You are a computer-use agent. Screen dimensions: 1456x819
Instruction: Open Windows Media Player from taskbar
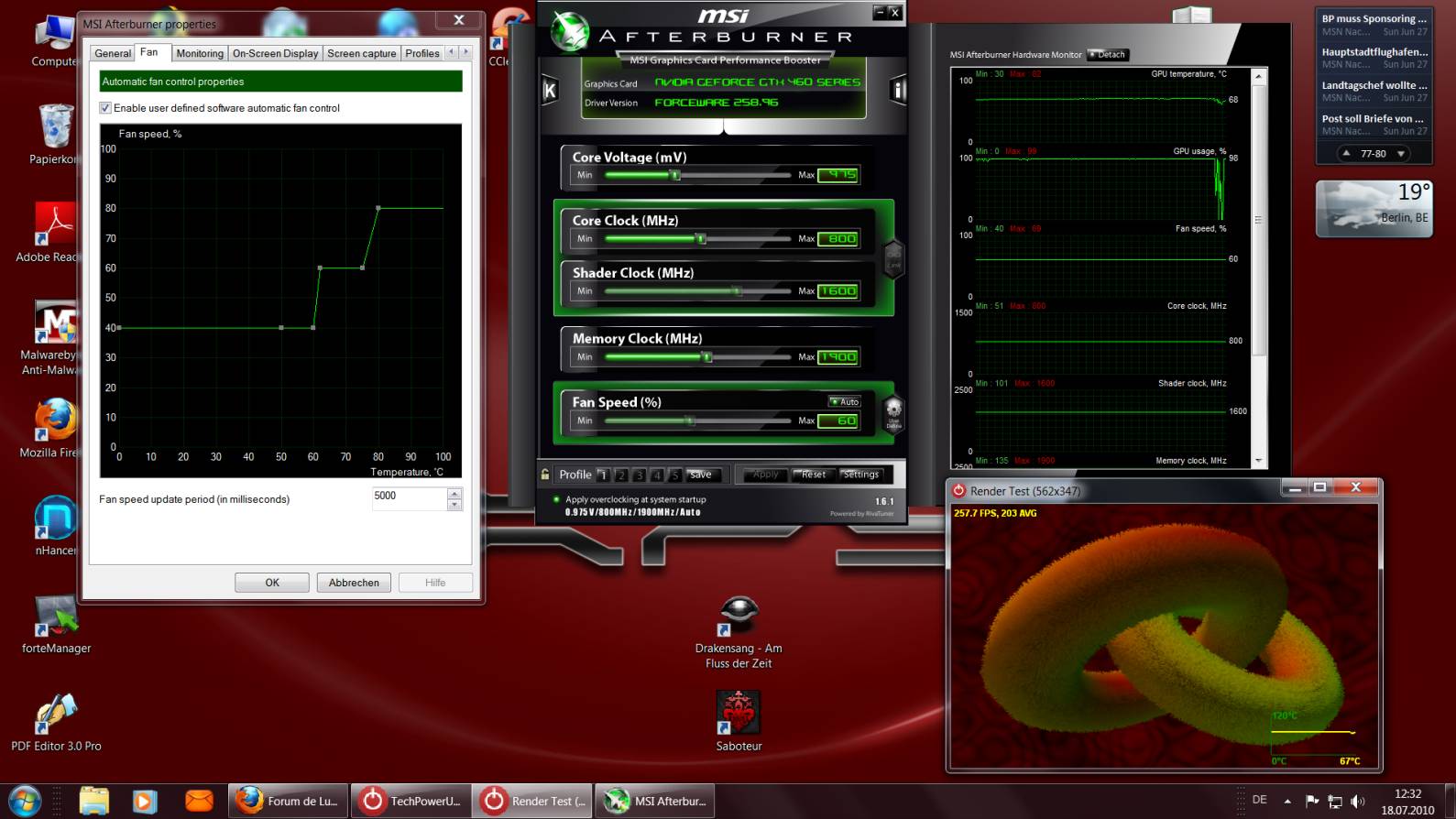pyautogui.click(x=145, y=801)
